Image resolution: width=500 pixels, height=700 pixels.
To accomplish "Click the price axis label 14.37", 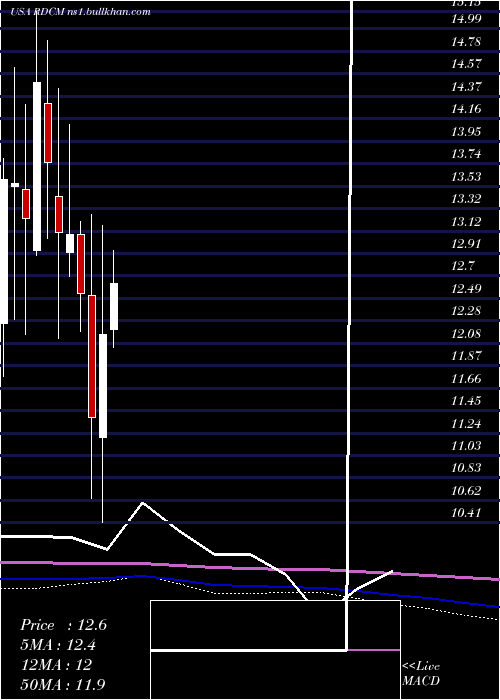I will pyautogui.click(x=466, y=87).
